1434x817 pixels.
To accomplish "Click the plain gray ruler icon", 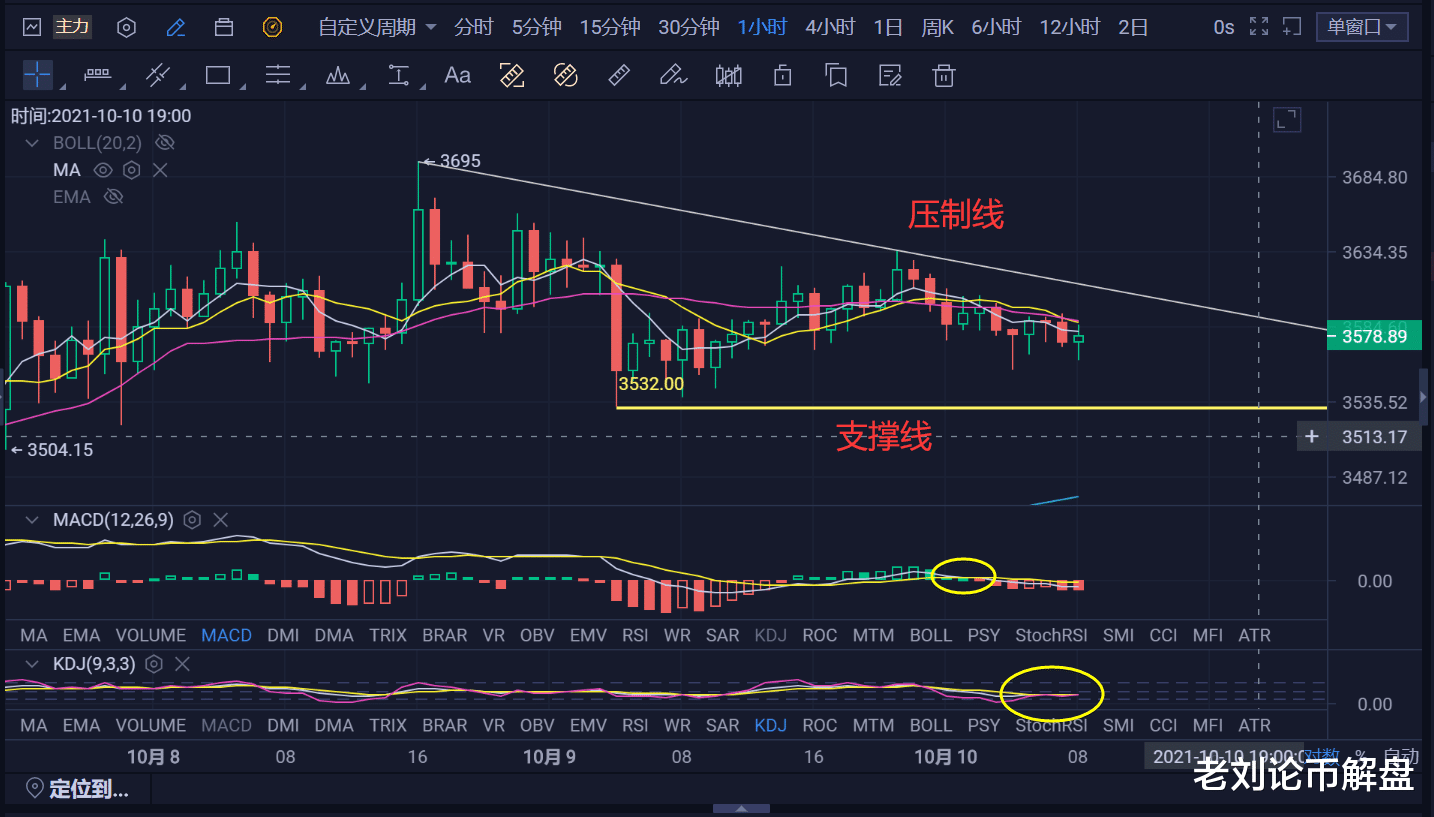I will [x=619, y=75].
